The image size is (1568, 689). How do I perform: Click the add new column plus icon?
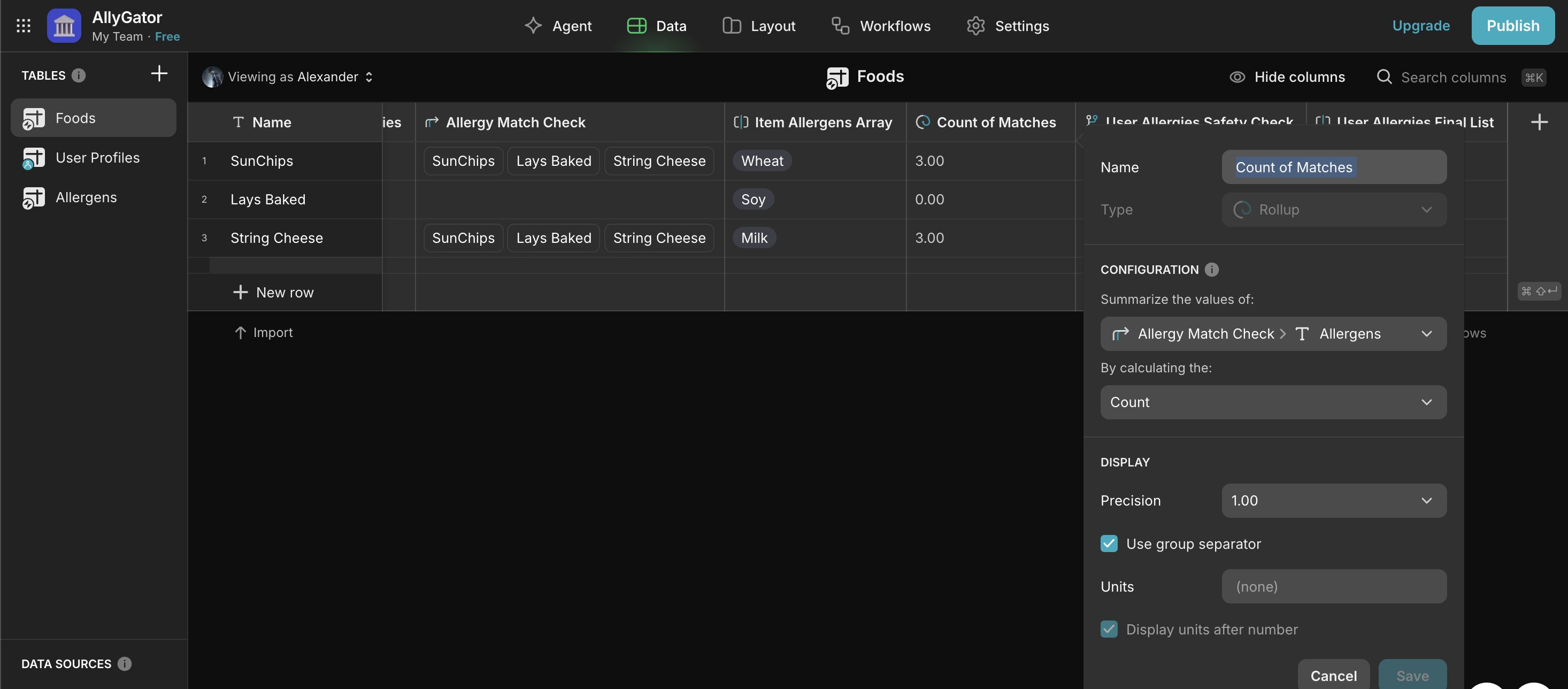[1539, 123]
